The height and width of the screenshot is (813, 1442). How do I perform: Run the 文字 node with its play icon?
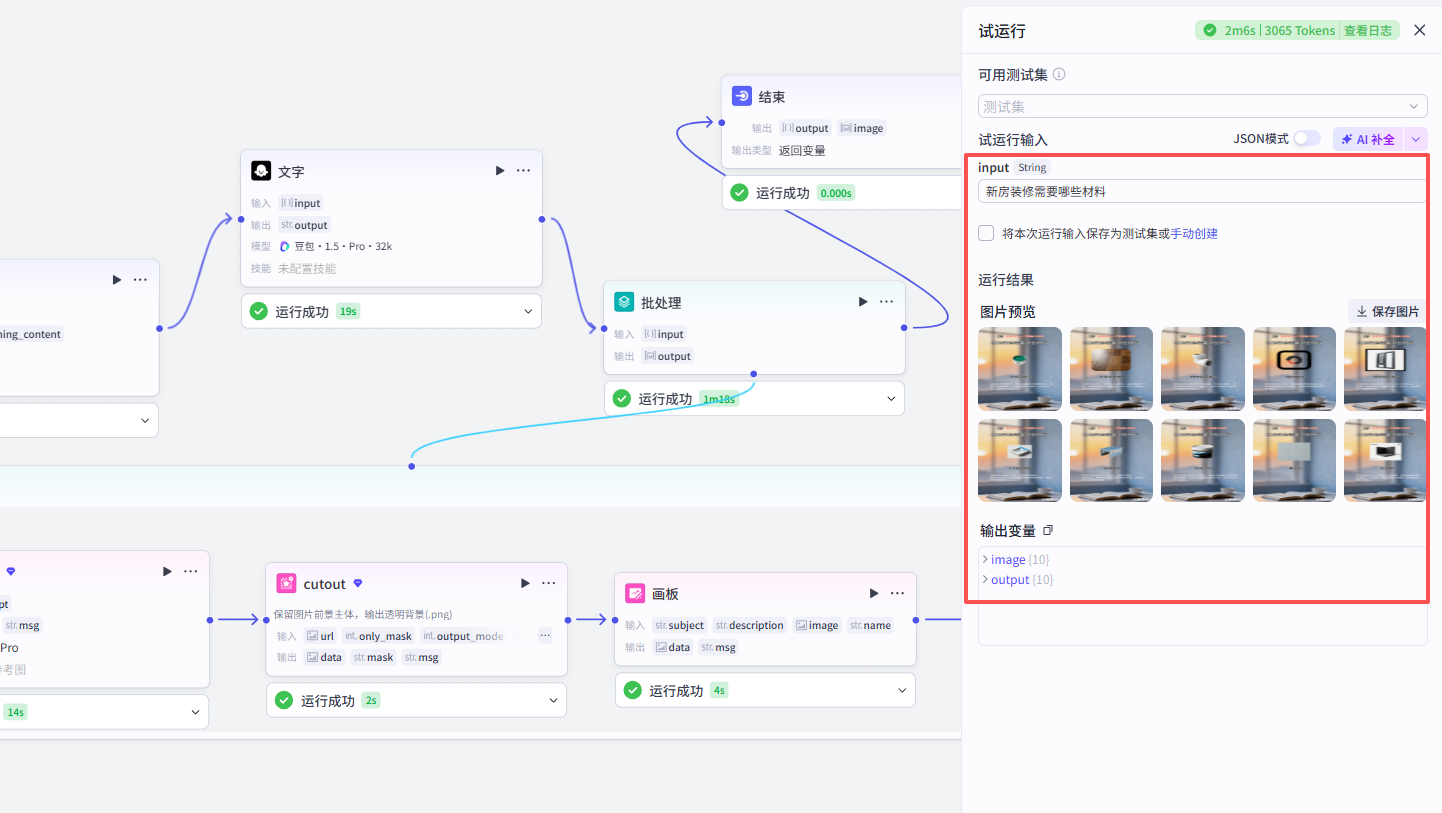click(500, 171)
